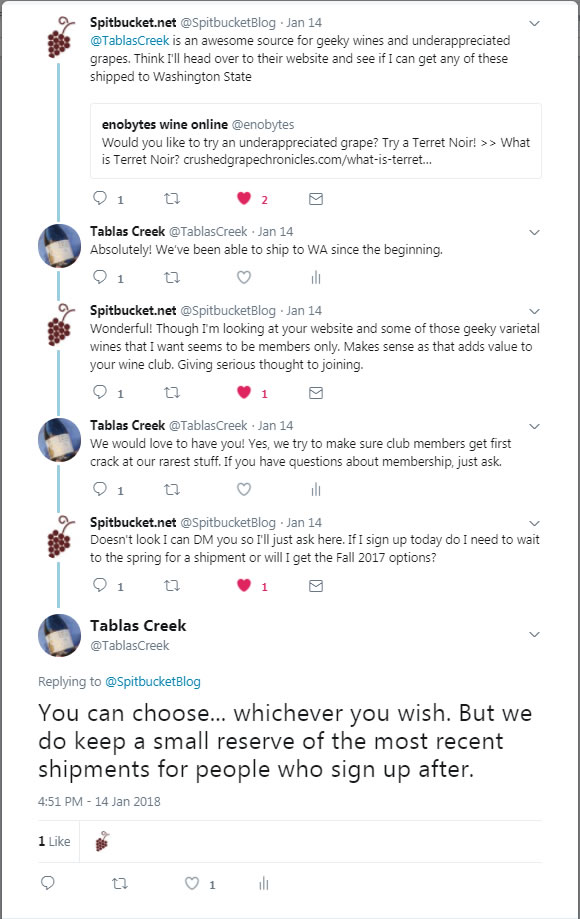Click the retweet icon on the bottom tweet
Image resolution: width=580 pixels, height=919 pixels.
point(121,884)
